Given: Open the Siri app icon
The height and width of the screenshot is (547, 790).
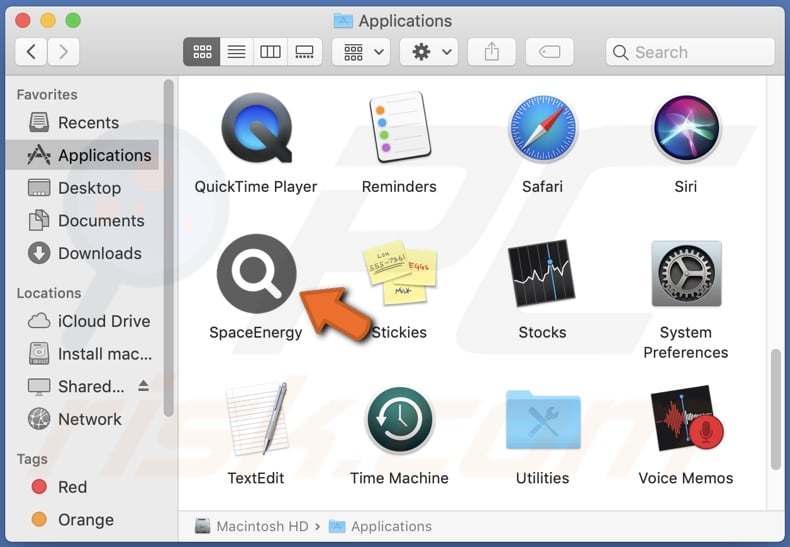Looking at the screenshot, I should 686,128.
